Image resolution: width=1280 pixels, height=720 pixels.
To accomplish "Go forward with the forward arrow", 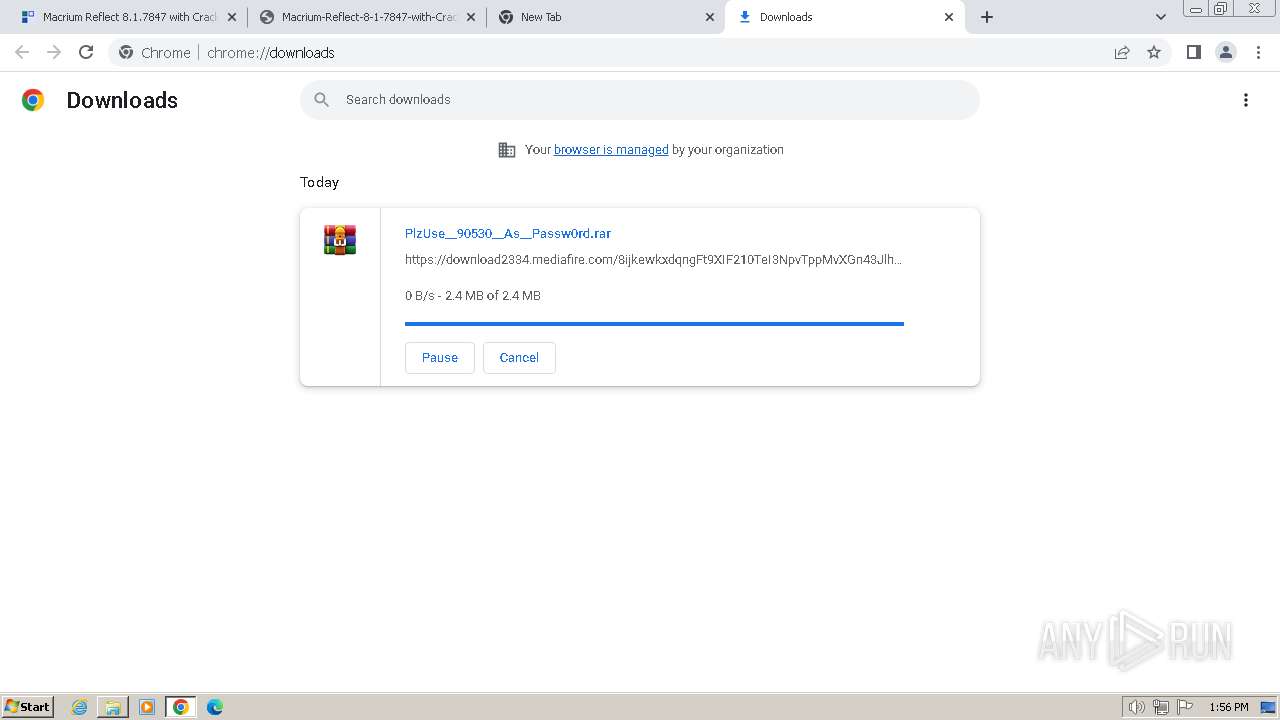I will 54,52.
